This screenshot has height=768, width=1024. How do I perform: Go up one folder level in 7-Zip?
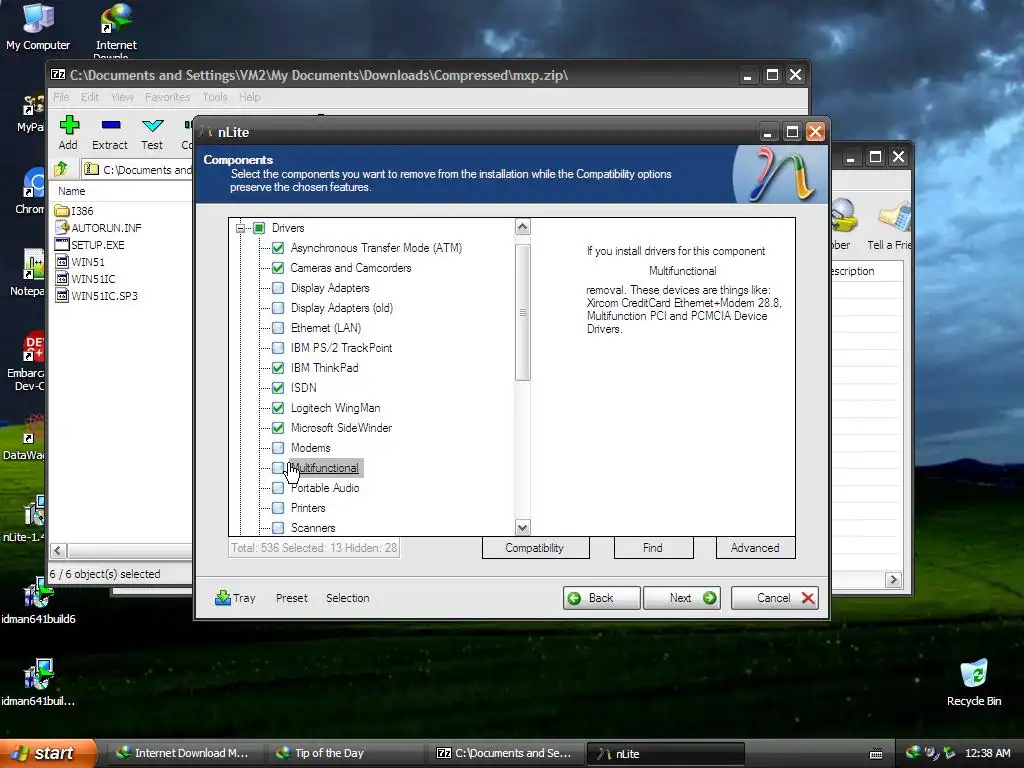click(x=61, y=169)
